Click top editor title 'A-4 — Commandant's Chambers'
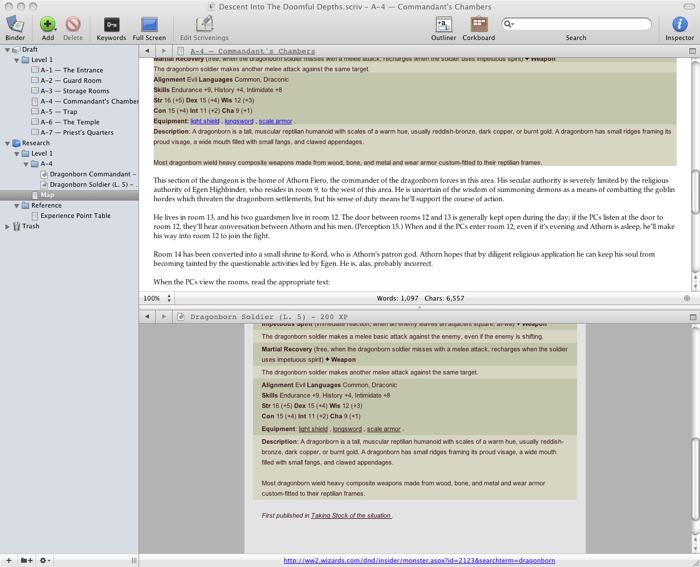 click(252, 51)
